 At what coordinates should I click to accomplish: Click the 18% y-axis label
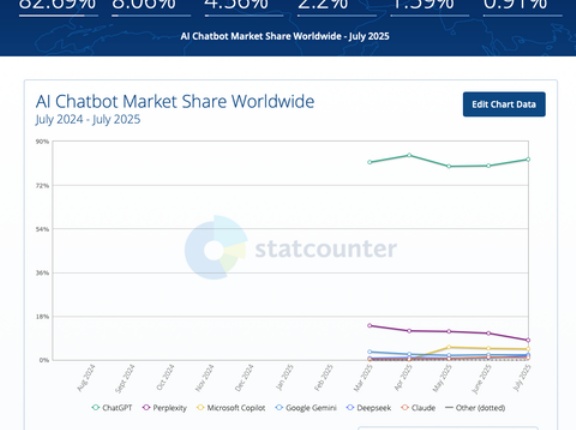tap(43, 317)
